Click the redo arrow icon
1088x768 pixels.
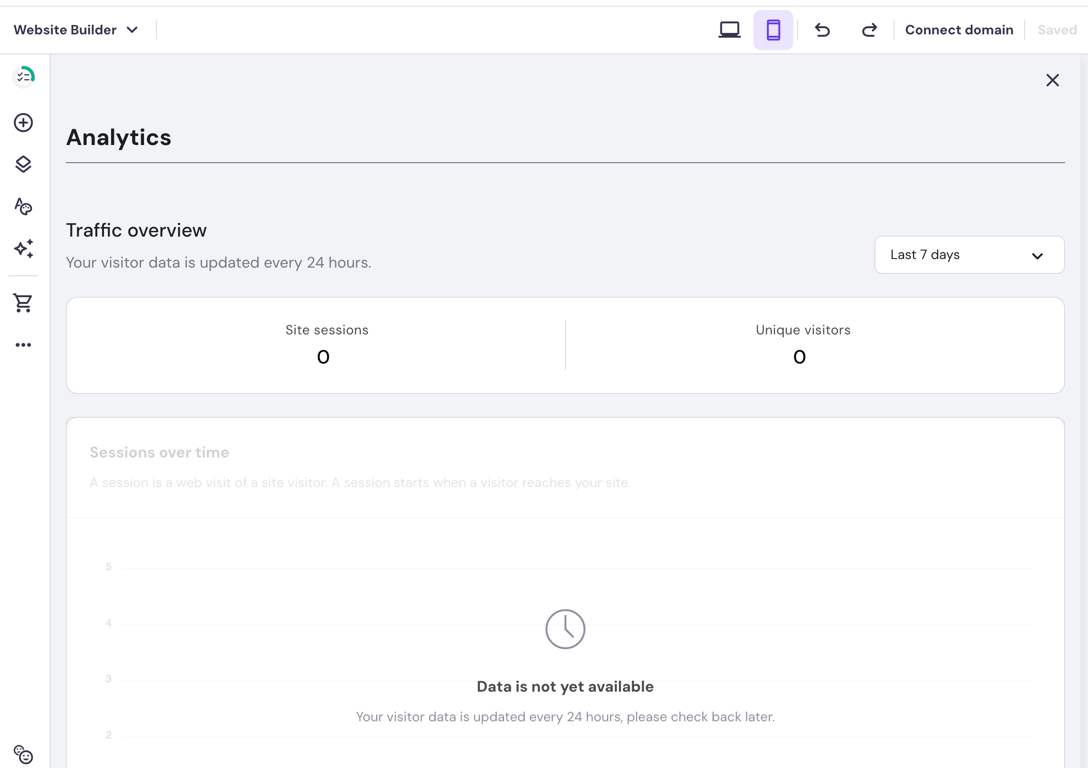tap(869, 30)
